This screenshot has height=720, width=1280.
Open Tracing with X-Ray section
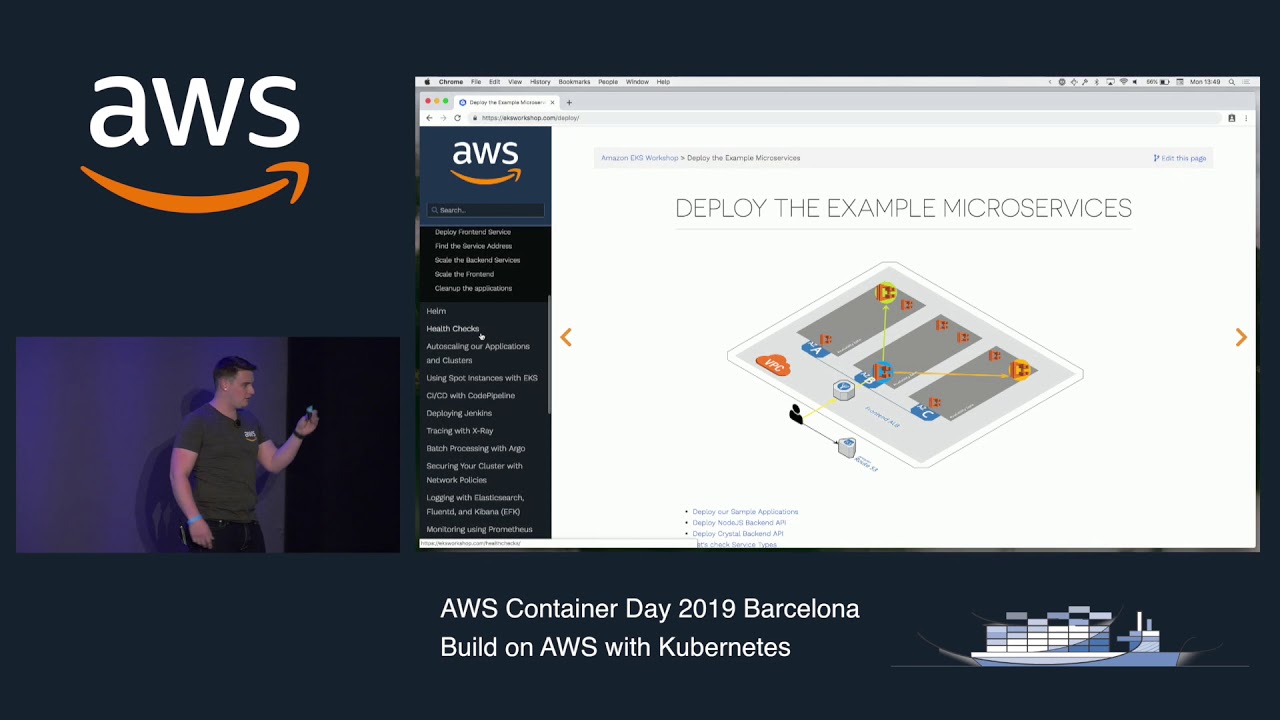460,431
